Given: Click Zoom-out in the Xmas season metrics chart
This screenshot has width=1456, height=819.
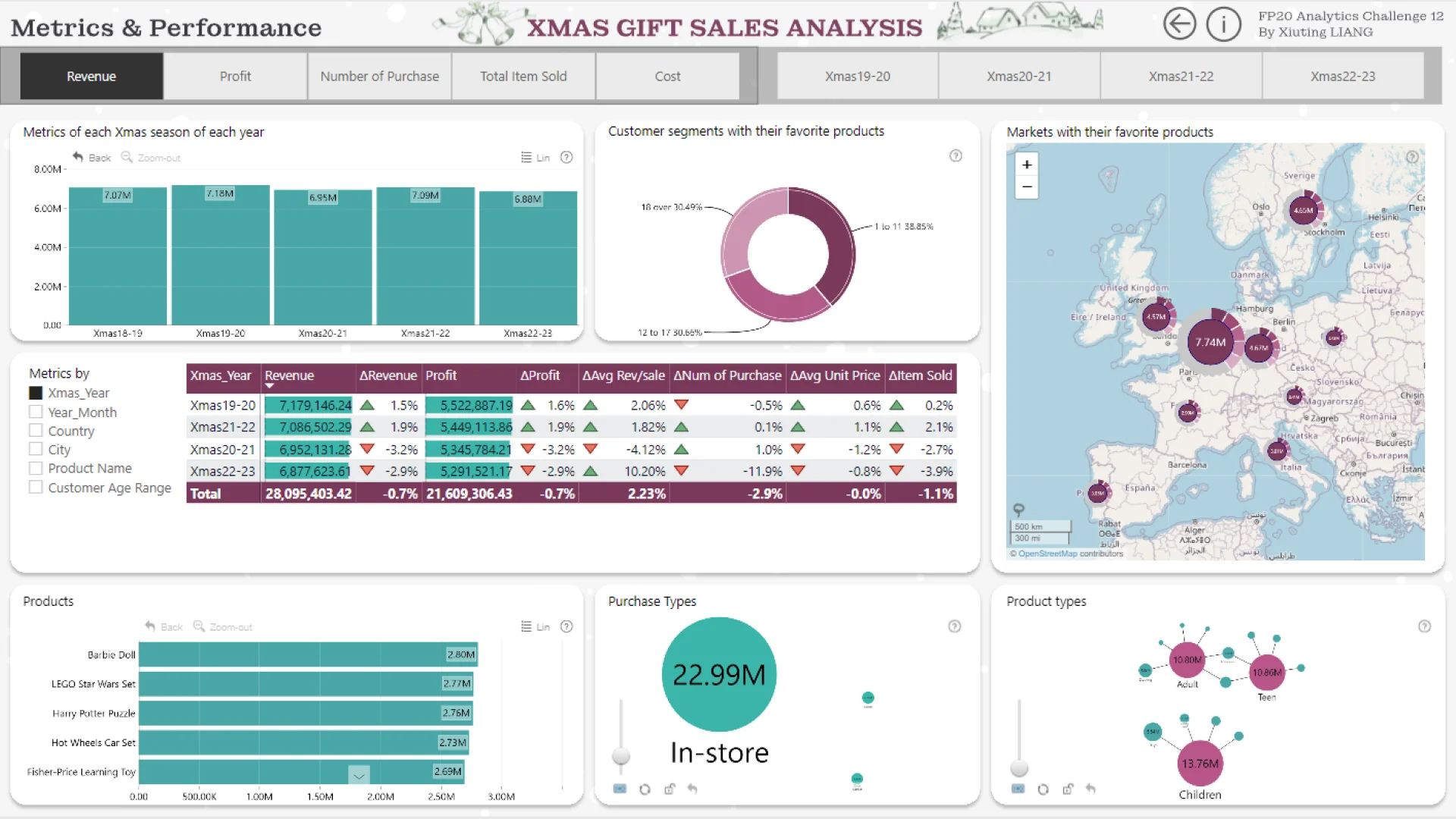Looking at the screenshot, I should [151, 157].
